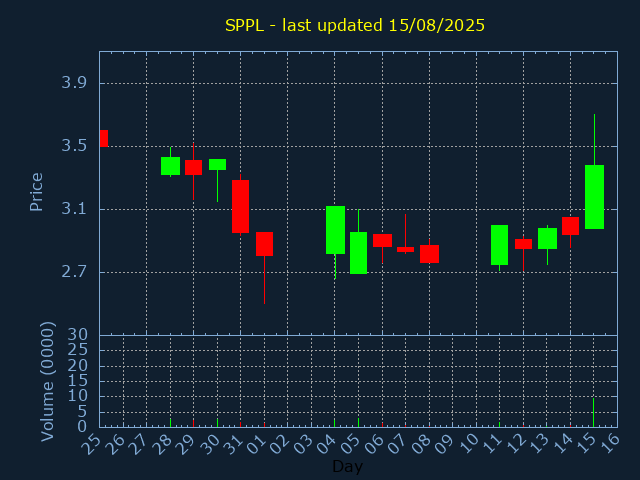Click the 3.1 price tick label
640x480 pixels.
point(74,209)
